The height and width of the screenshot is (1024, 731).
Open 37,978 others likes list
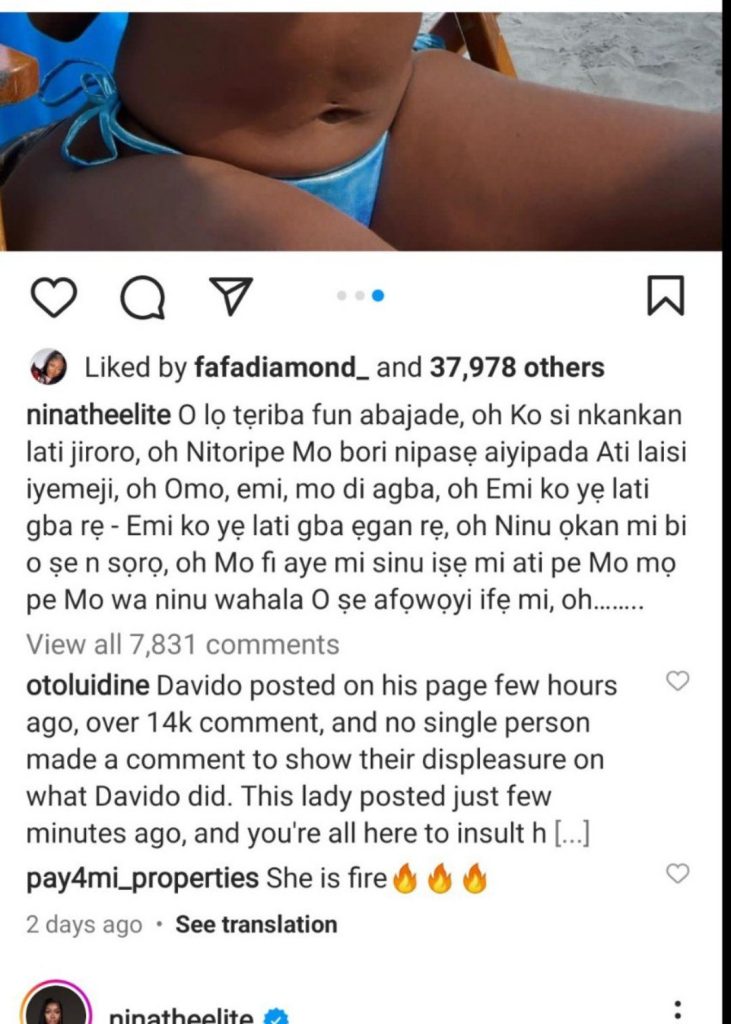(517, 368)
